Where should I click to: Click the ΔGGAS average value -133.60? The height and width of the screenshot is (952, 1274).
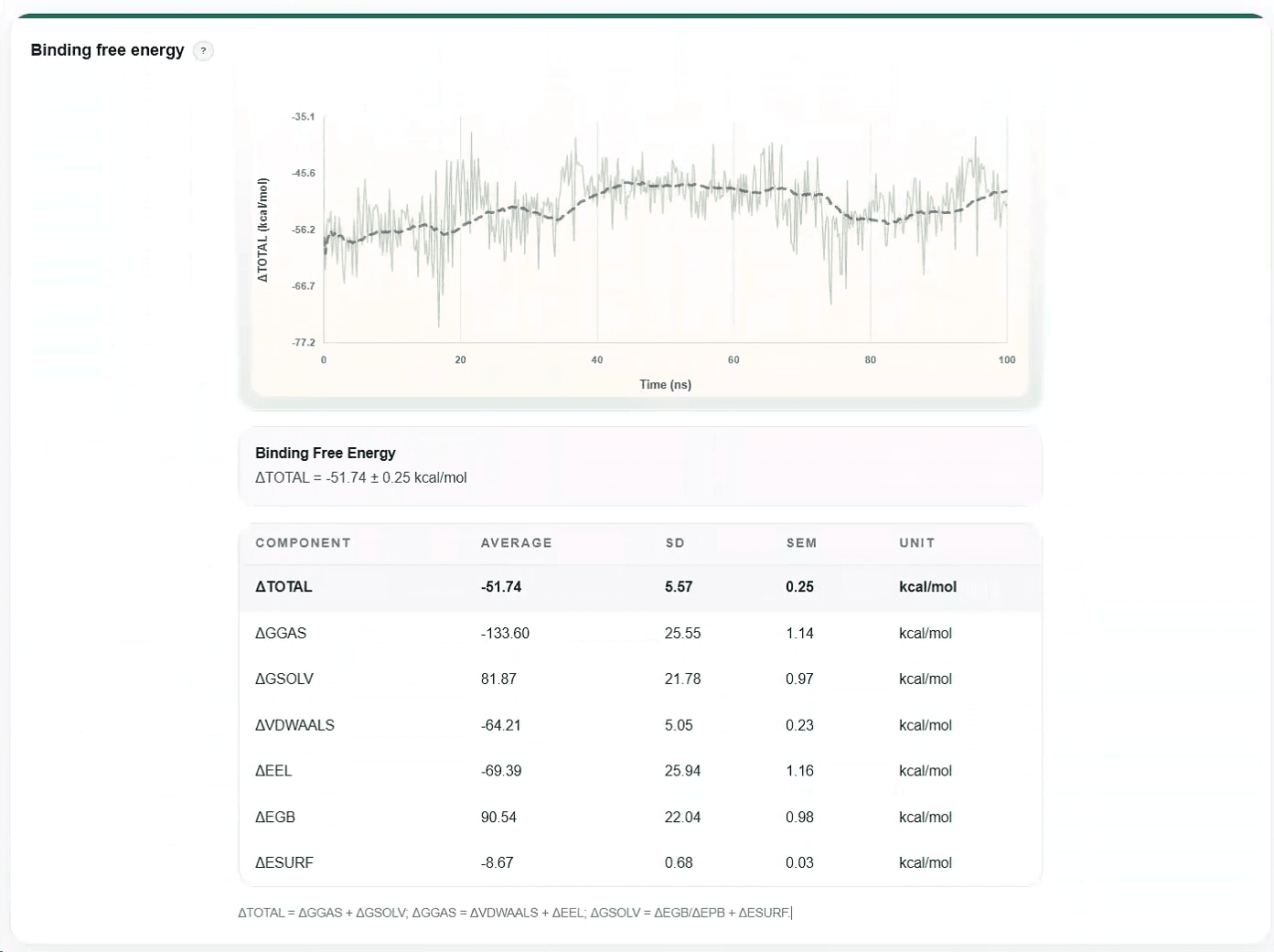point(505,633)
